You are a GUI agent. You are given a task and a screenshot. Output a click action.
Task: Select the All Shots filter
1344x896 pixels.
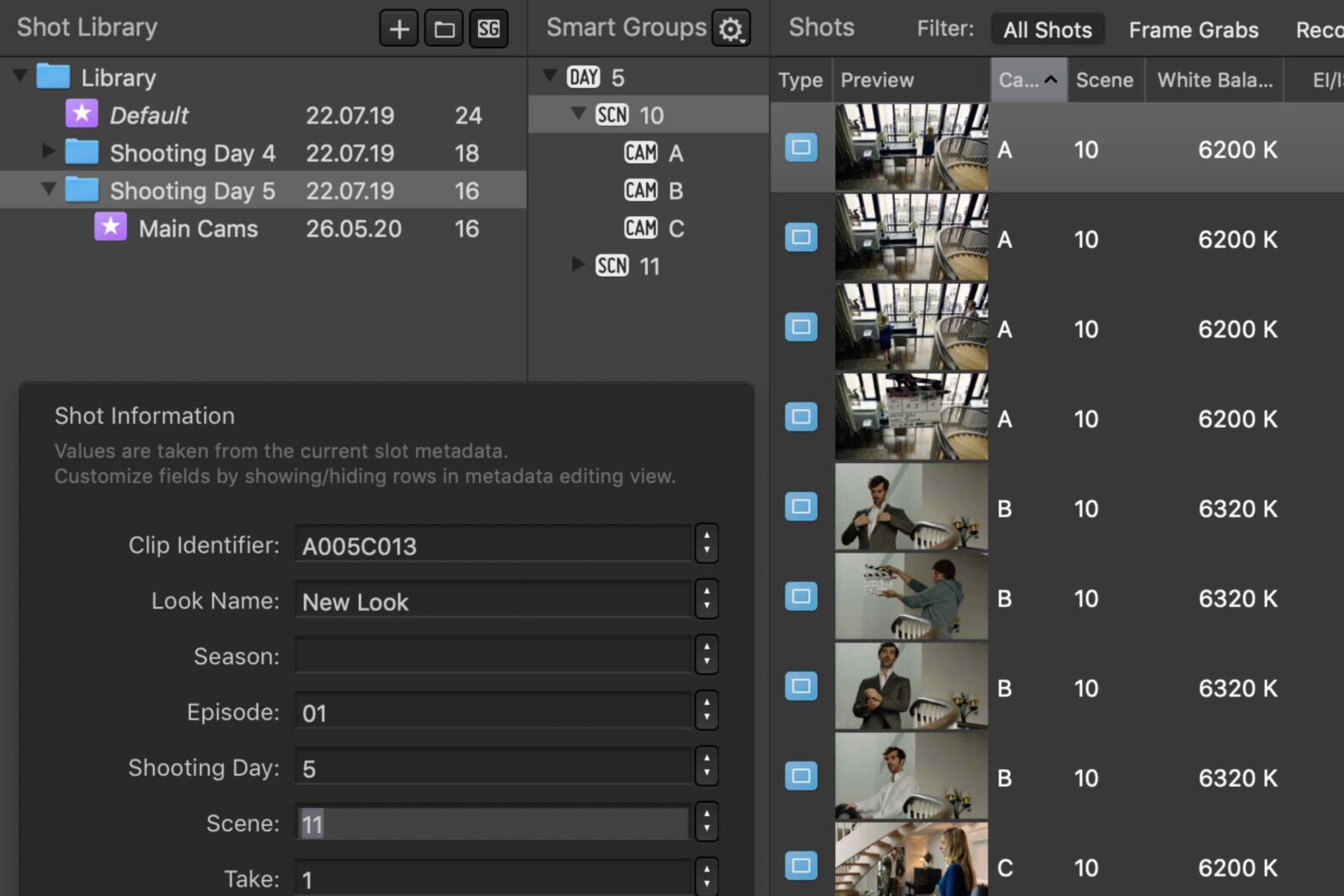pos(1047,29)
